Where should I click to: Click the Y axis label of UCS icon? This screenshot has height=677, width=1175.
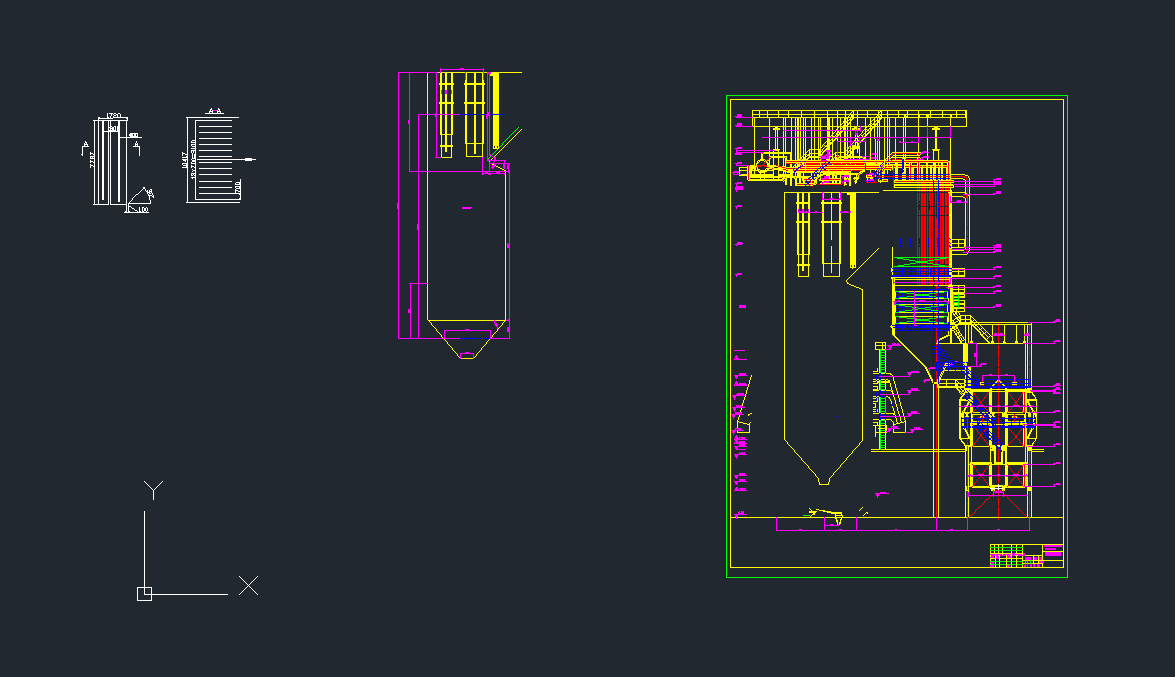tap(153, 489)
